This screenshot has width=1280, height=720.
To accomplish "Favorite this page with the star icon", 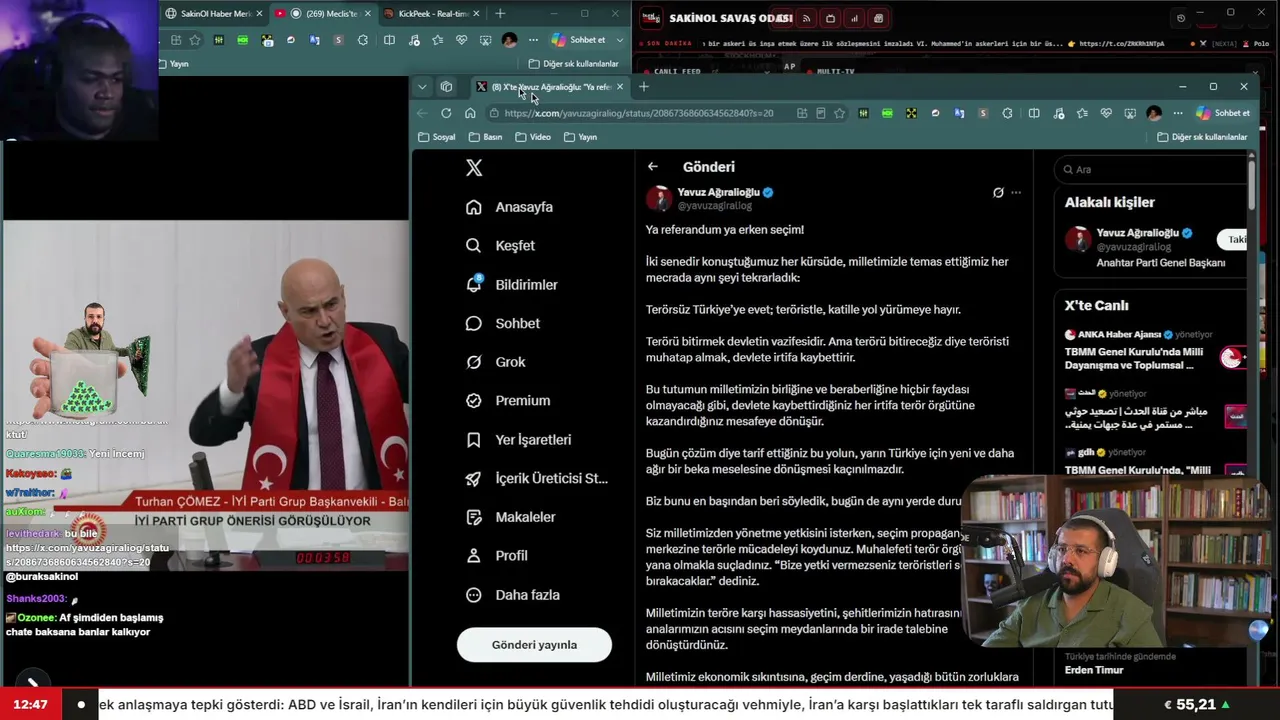I will click(x=839, y=113).
